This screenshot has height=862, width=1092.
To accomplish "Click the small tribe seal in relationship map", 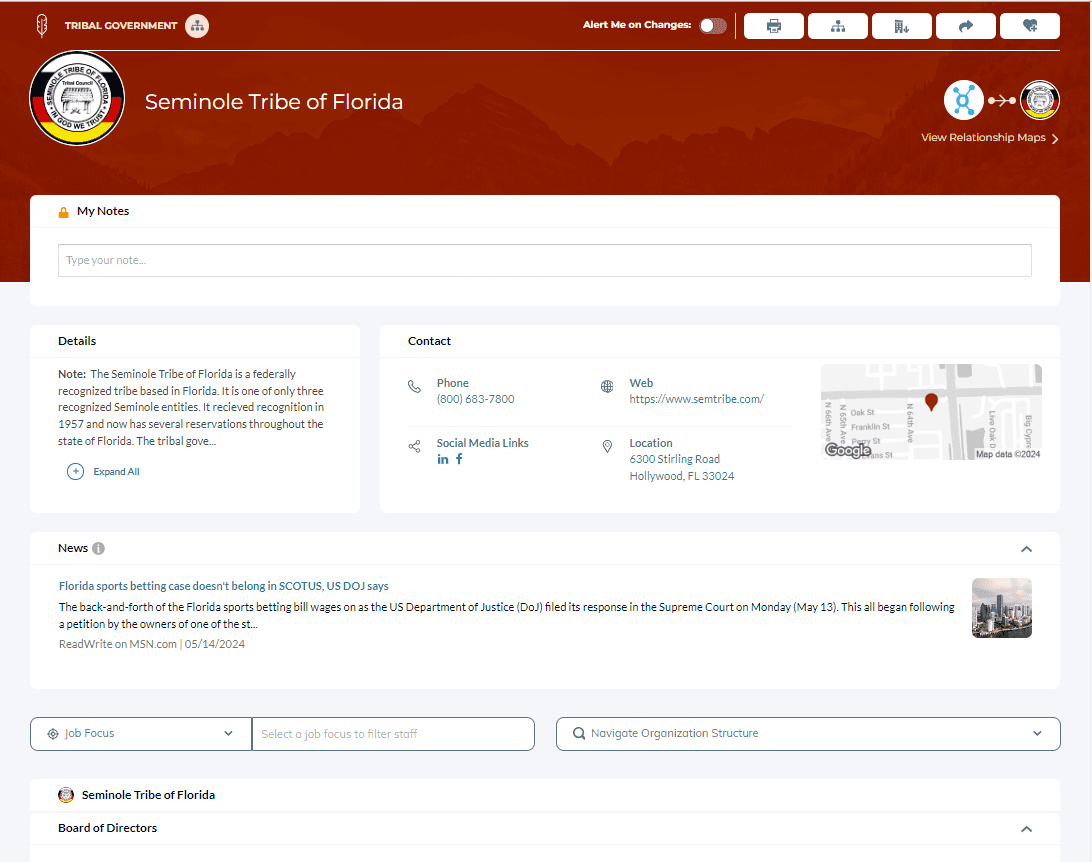I will pos(1040,100).
